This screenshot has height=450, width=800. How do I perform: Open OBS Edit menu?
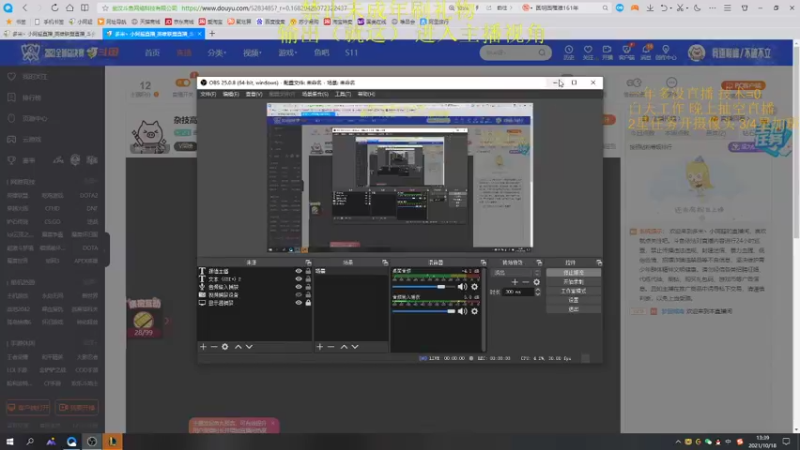(x=231, y=94)
